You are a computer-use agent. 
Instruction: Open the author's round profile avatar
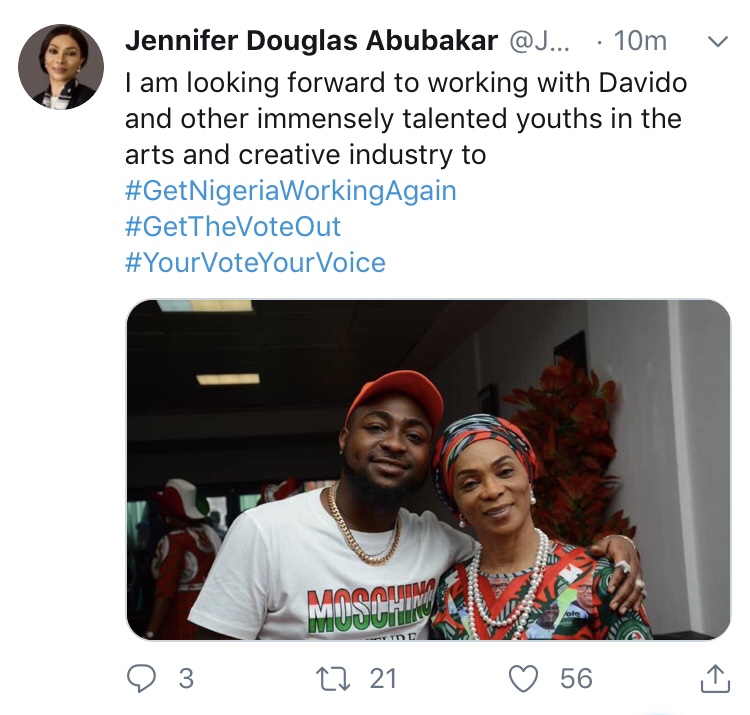pos(61,67)
